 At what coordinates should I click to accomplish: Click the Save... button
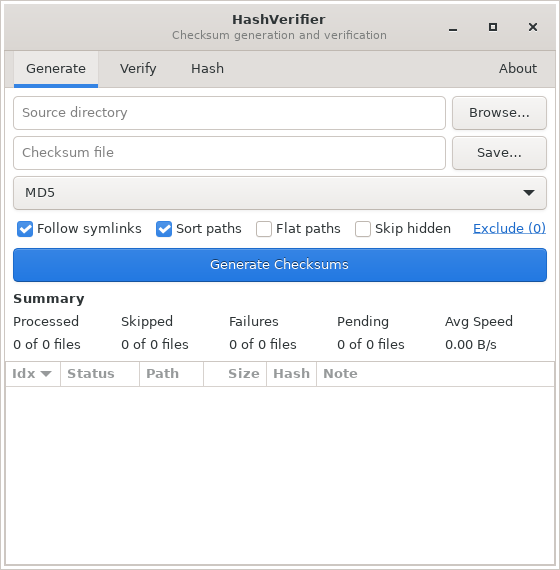point(499,153)
